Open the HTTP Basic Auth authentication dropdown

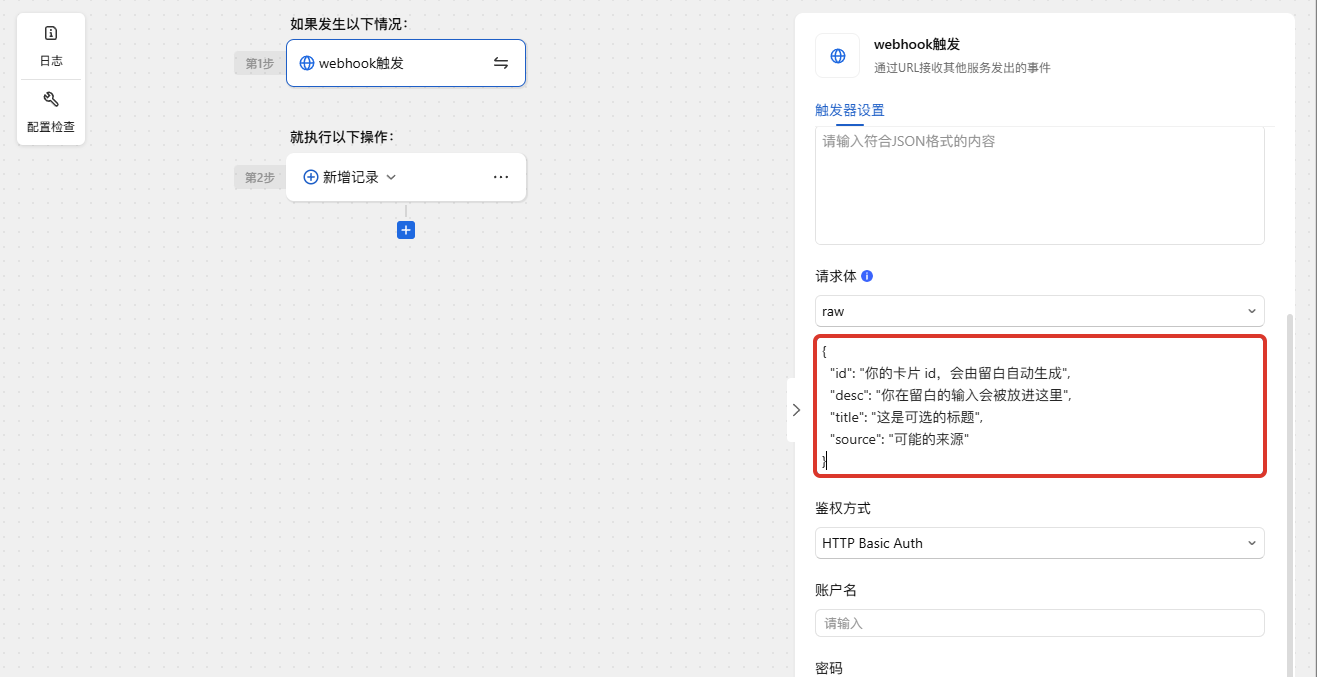coord(1038,543)
